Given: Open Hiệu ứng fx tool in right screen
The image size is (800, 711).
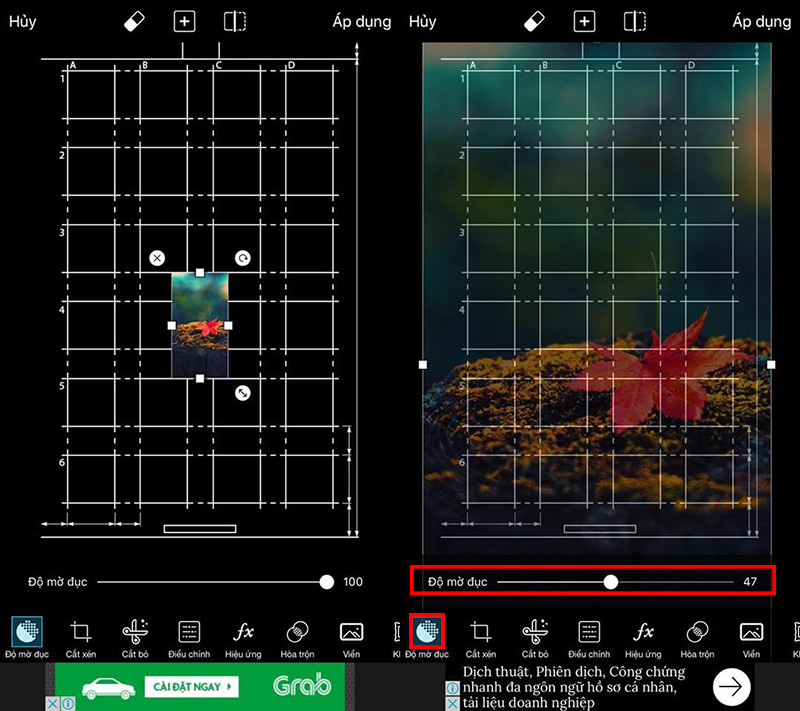Looking at the screenshot, I should [643, 639].
